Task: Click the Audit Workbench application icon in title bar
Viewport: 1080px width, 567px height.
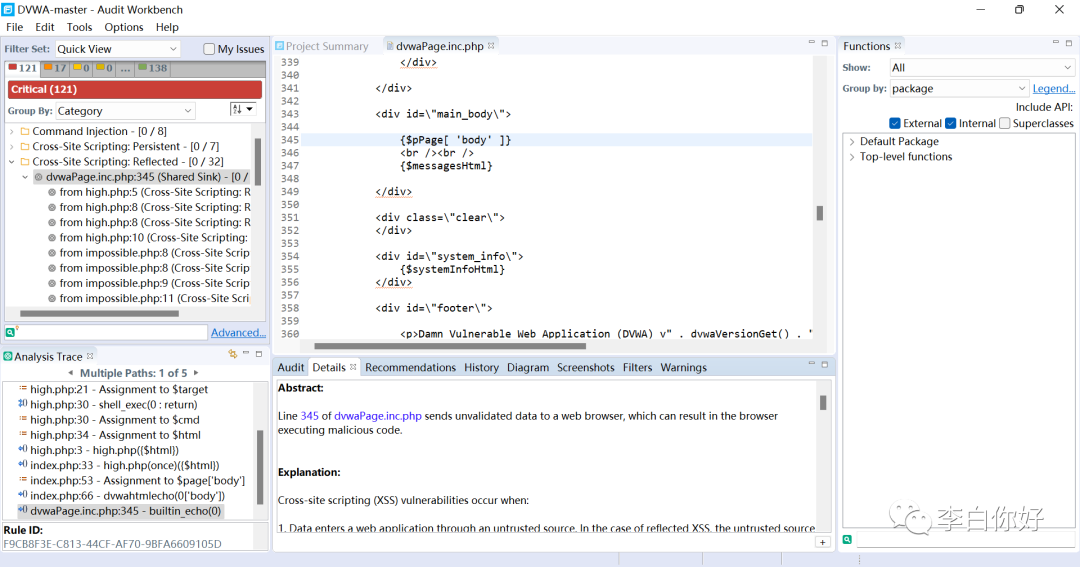Action: point(8,10)
